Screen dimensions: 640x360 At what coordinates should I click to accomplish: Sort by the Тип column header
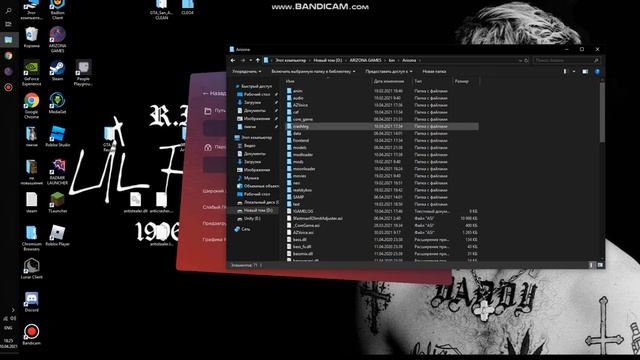(418, 81)
